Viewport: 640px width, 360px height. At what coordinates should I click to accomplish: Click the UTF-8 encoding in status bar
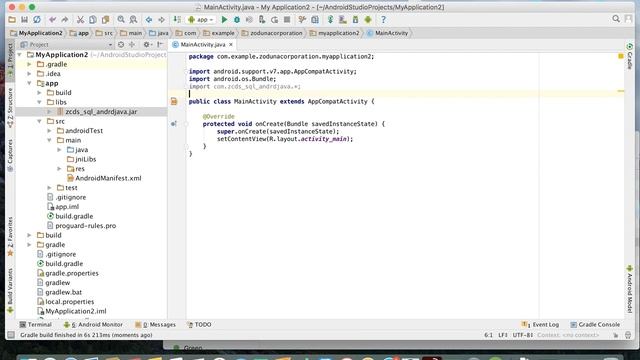523,335
